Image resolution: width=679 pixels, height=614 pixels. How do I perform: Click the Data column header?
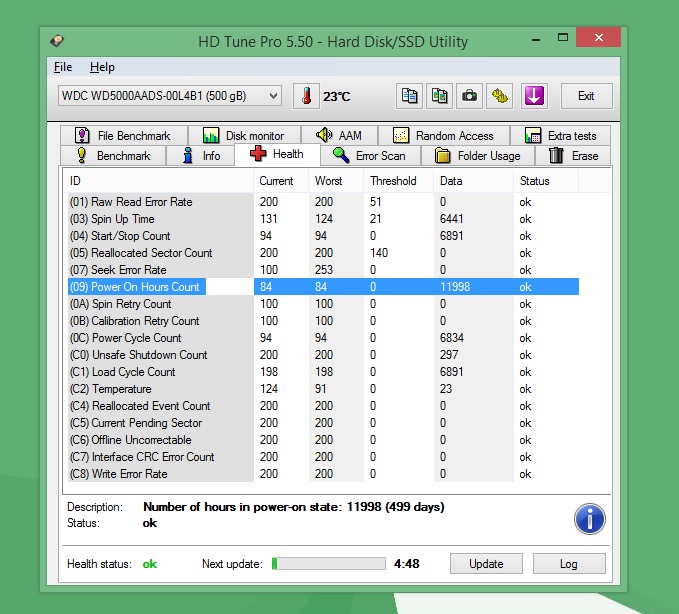[473, 181]
